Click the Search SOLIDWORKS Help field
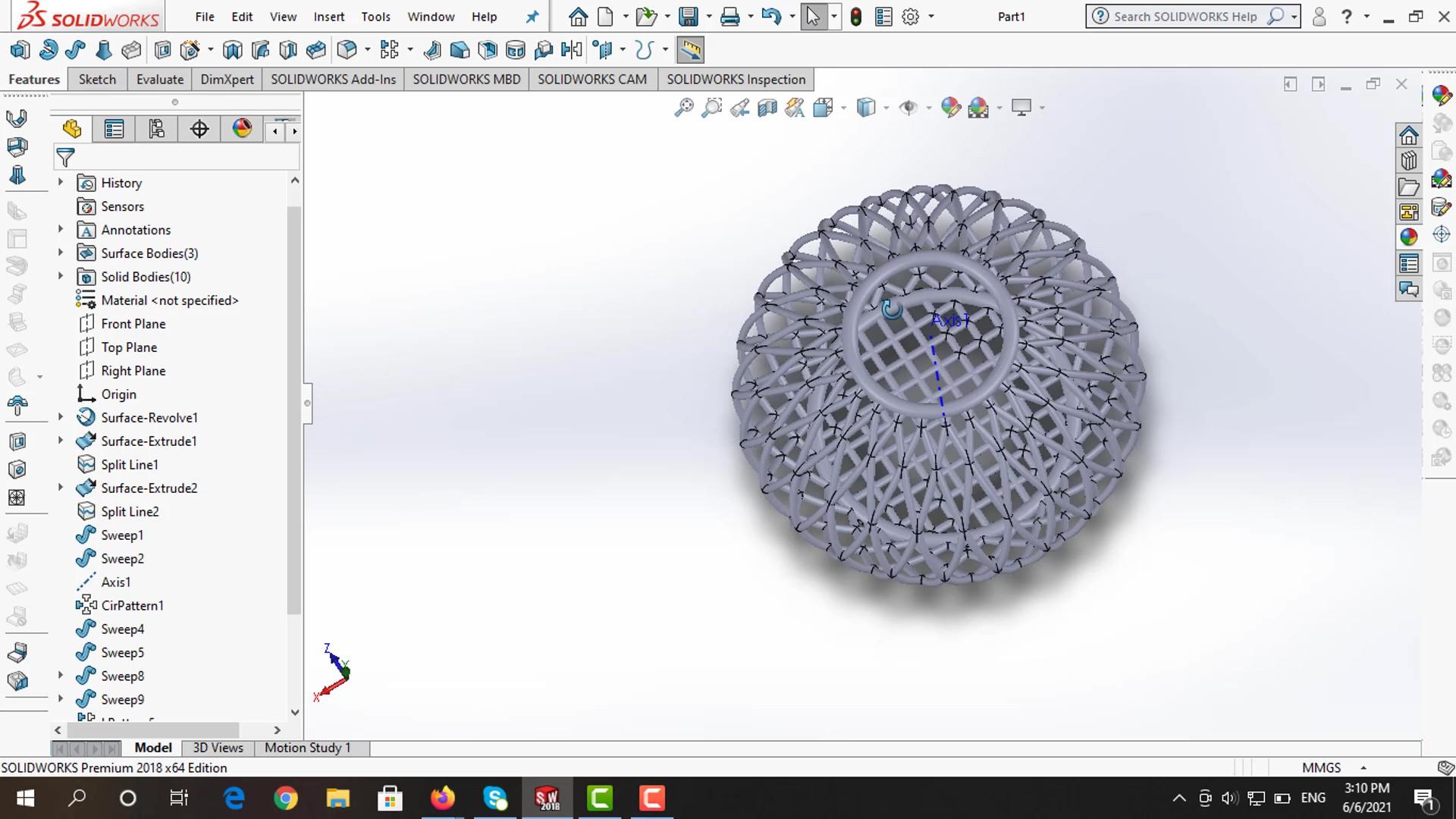 pyautogui.click(x=1185, y=17)
